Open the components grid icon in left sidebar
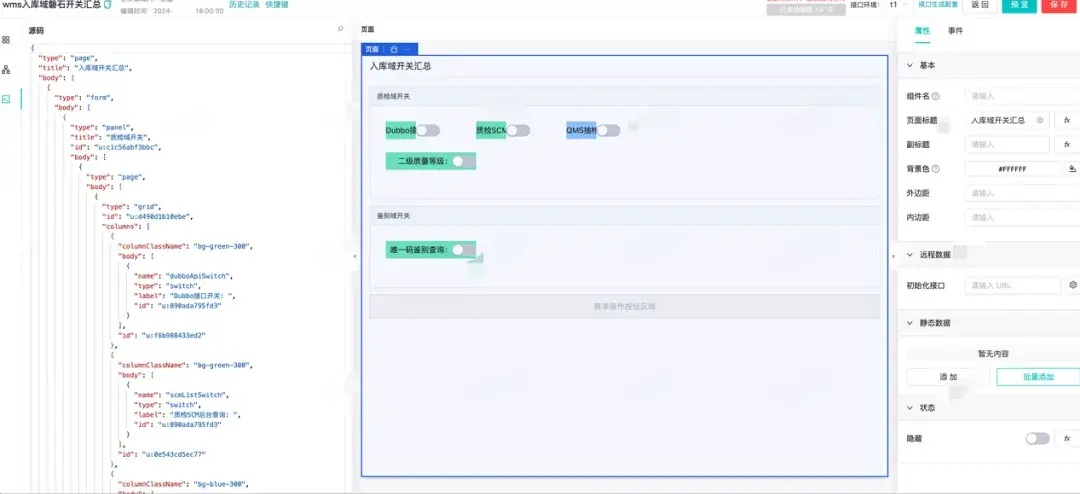The width and height of the screenshot is (1080, 494). pos(6,40)
